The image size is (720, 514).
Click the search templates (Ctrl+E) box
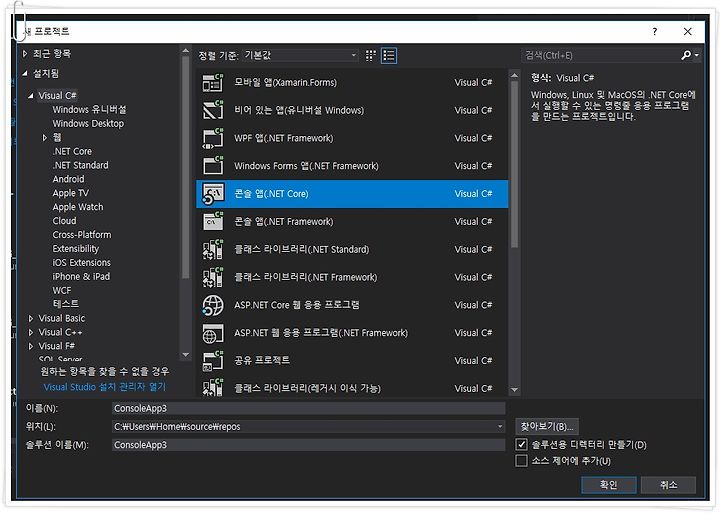tap(600, 56)
